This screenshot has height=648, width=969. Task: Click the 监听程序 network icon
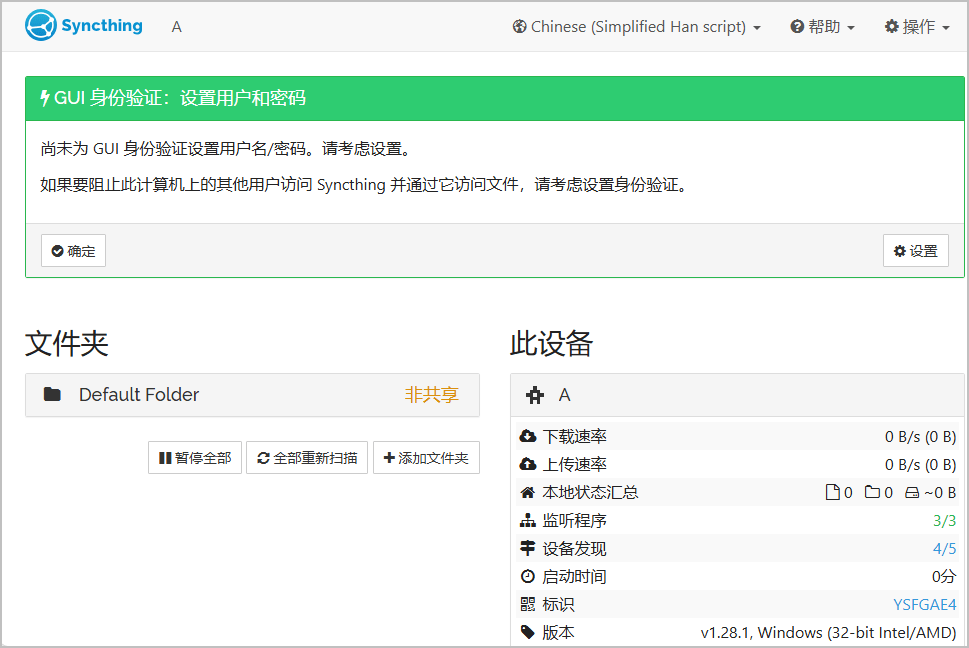528,520
